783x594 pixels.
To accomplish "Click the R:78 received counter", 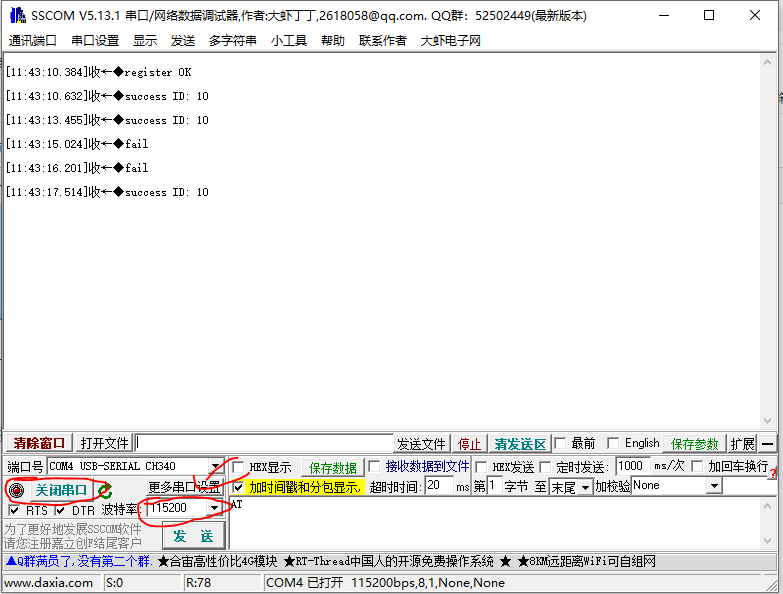I will pyautogui.click(x=198, y=583).
